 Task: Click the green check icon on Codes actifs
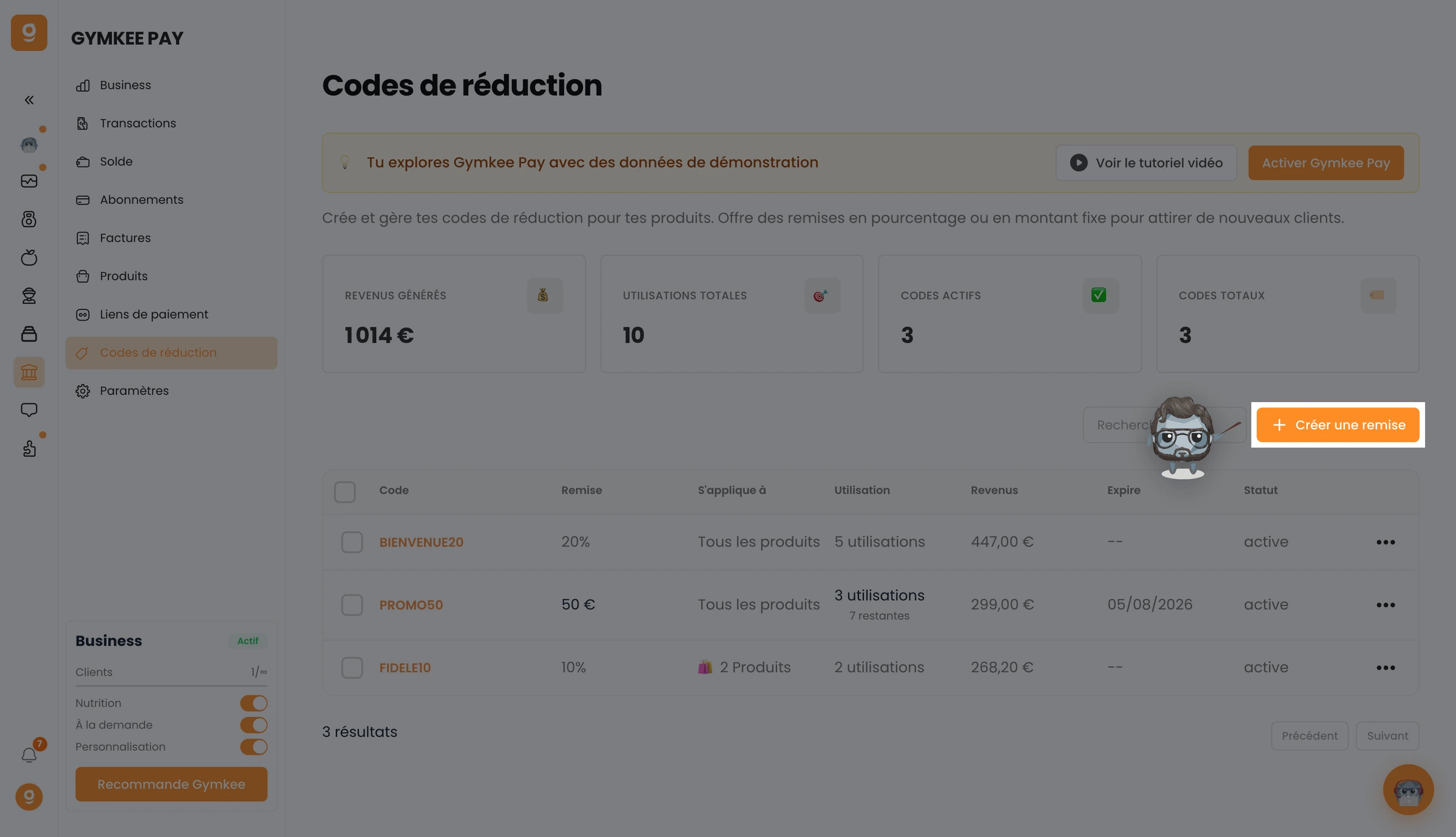click(1100, 295)
